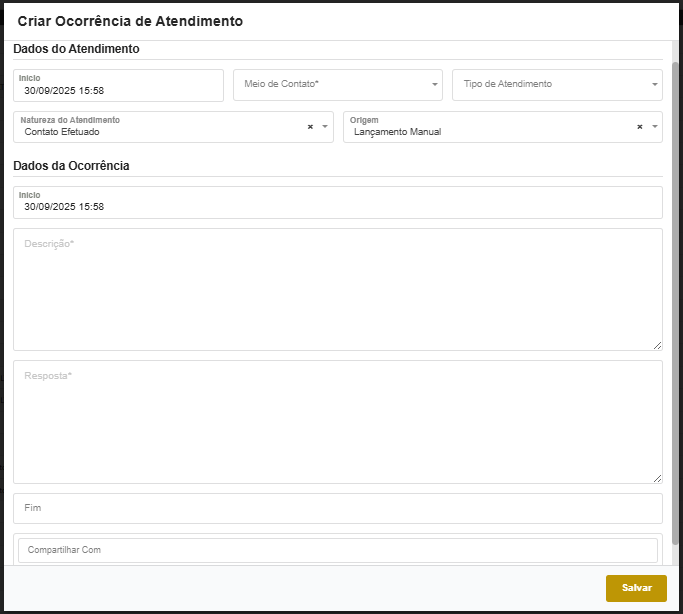Viewport: 683px width, 614px height.
Task: Click the Meio de Contato placeholder text
Action: pyautogui.click(x=281, y=85)
